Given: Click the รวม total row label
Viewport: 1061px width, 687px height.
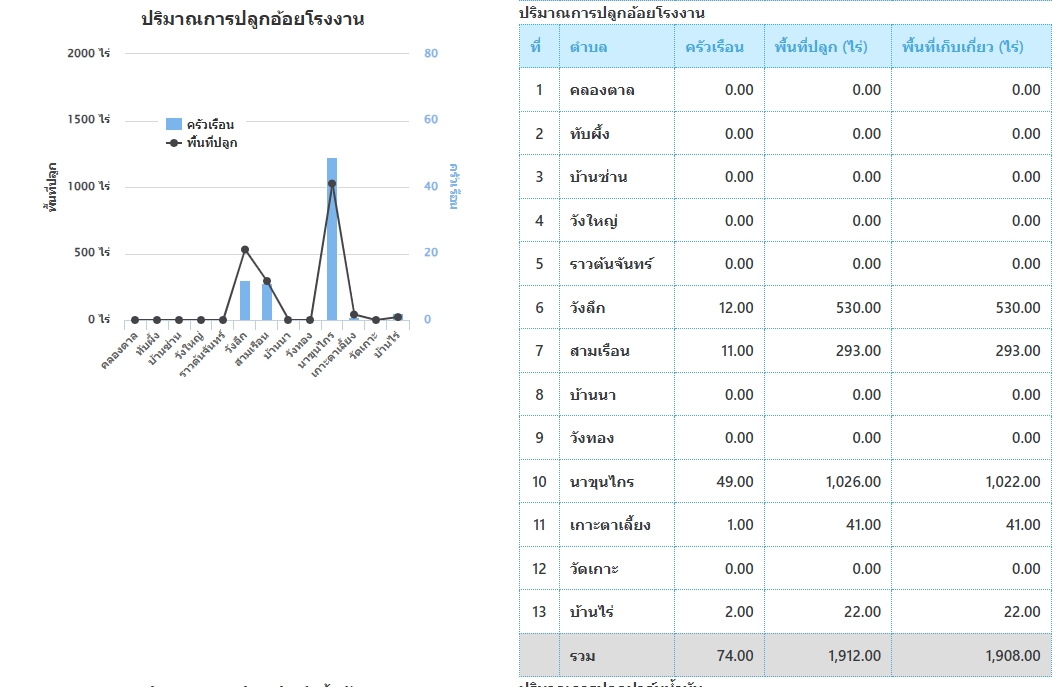Looking at the screenshot, I should click(x=582, y=656).
